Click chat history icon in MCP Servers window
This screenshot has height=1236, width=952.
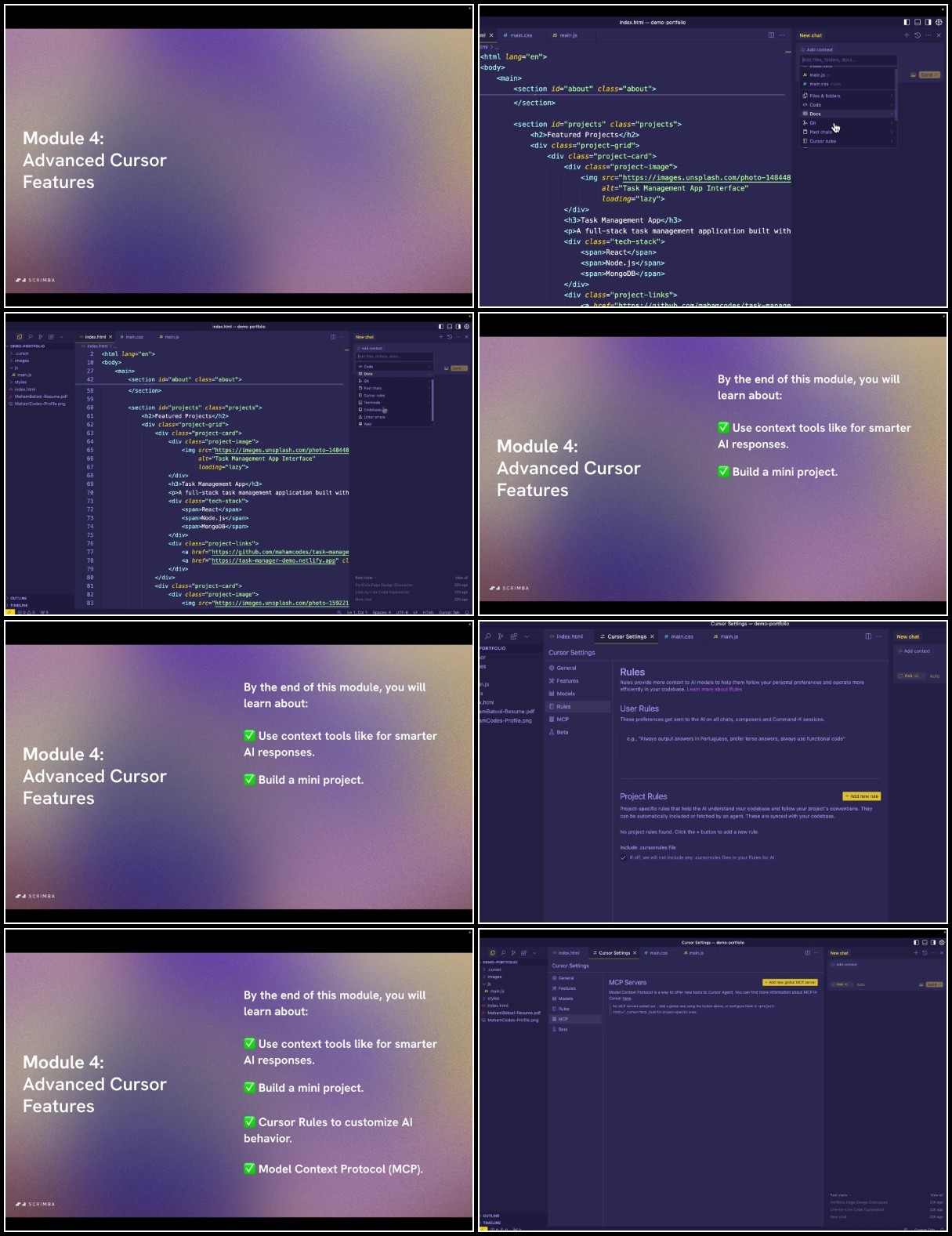click(x=925, y=953)
